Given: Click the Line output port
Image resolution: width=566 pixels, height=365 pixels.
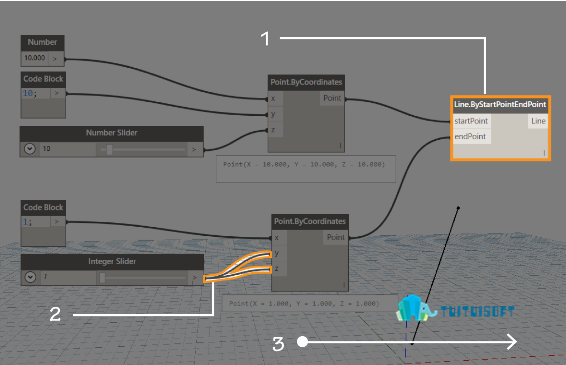Looking at the screenshot, I should point(538,121).
